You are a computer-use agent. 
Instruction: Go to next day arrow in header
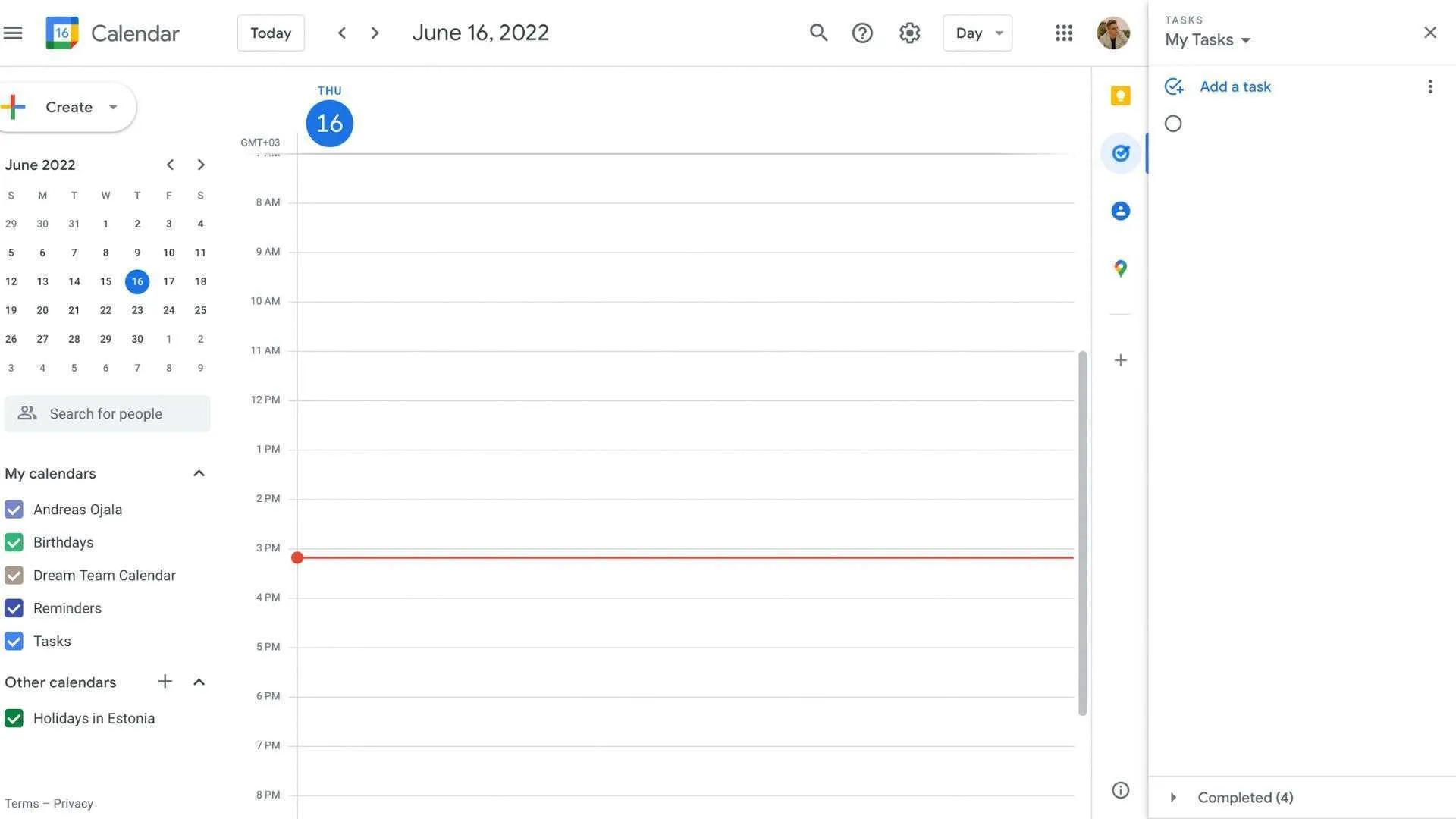point(375,33)
